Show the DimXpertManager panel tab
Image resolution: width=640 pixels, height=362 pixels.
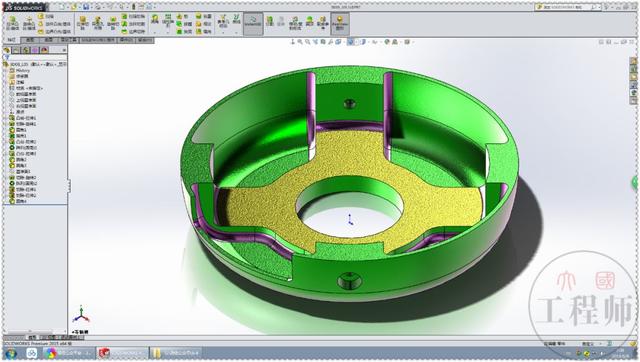[x=35, y=50]
